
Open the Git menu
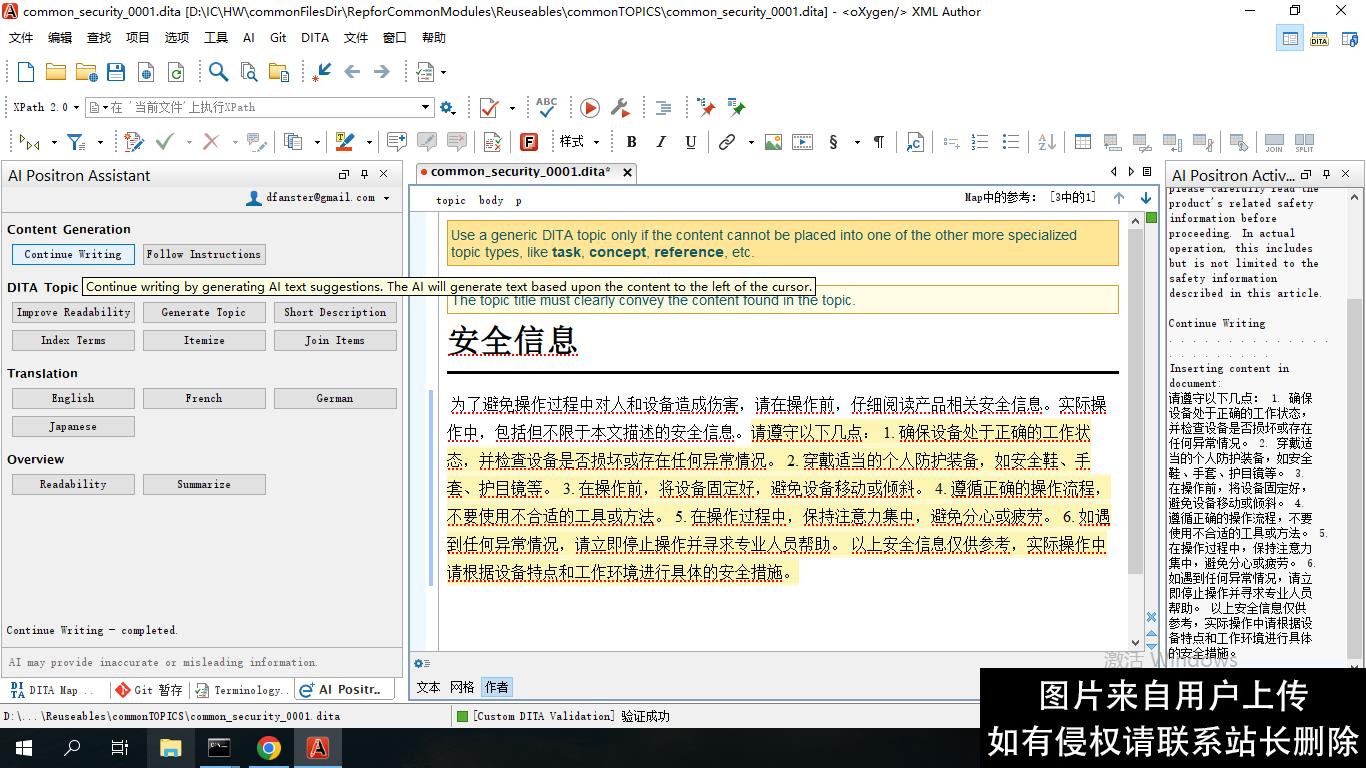[278, 38]
